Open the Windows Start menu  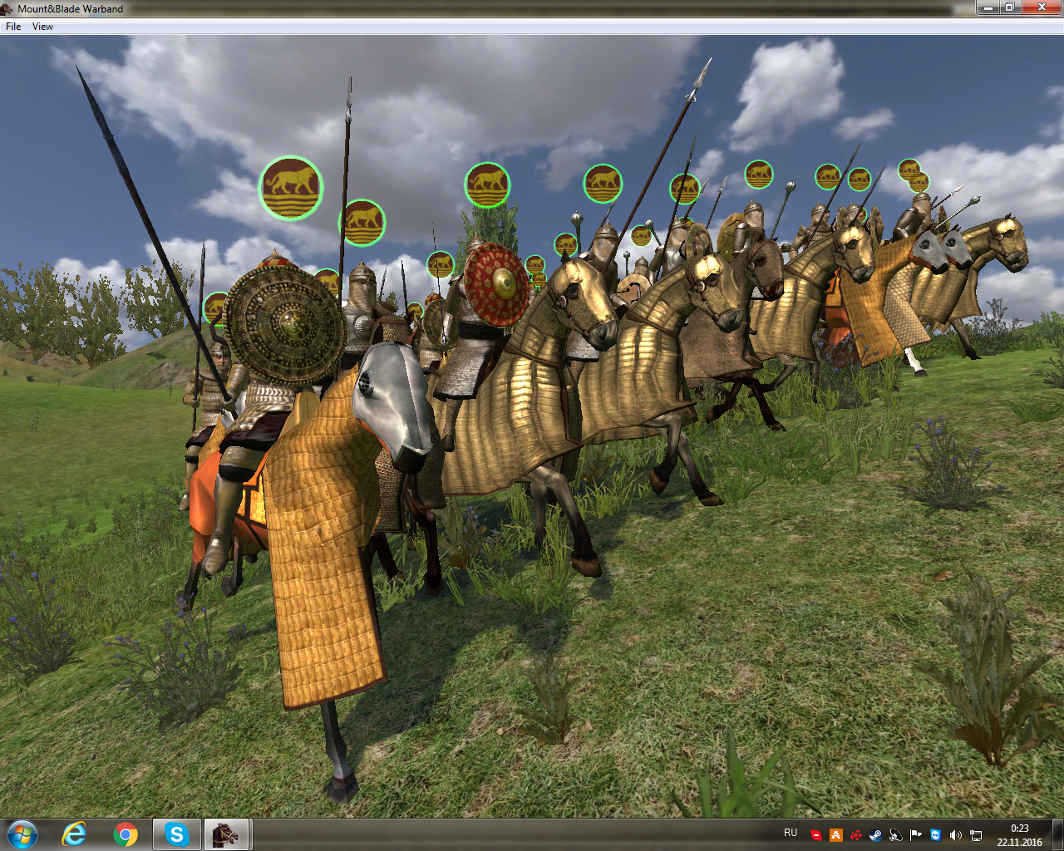point(21,833)
